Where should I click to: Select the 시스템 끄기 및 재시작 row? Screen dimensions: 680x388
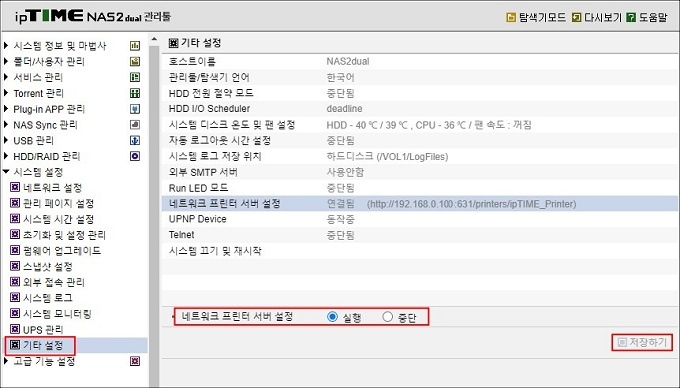pyautogui.click(x=419, y=251)
